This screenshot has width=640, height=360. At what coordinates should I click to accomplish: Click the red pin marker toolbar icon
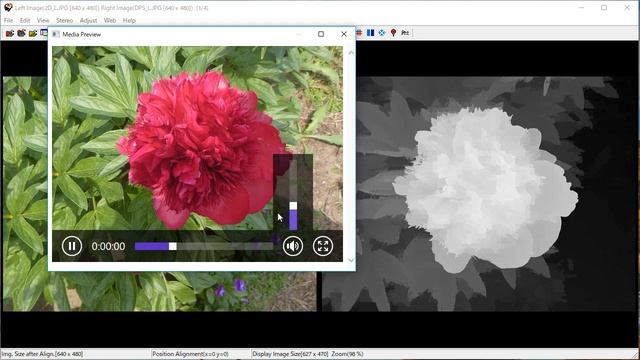[393, 33]
